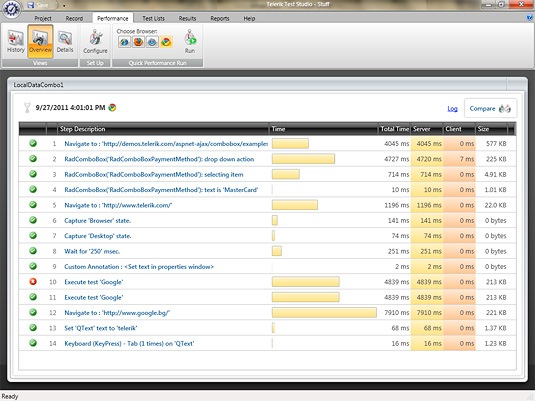Click the passed status icon on step 14
Image resolution: width=535 pixels, height=401 pixels.
(33, 343)
